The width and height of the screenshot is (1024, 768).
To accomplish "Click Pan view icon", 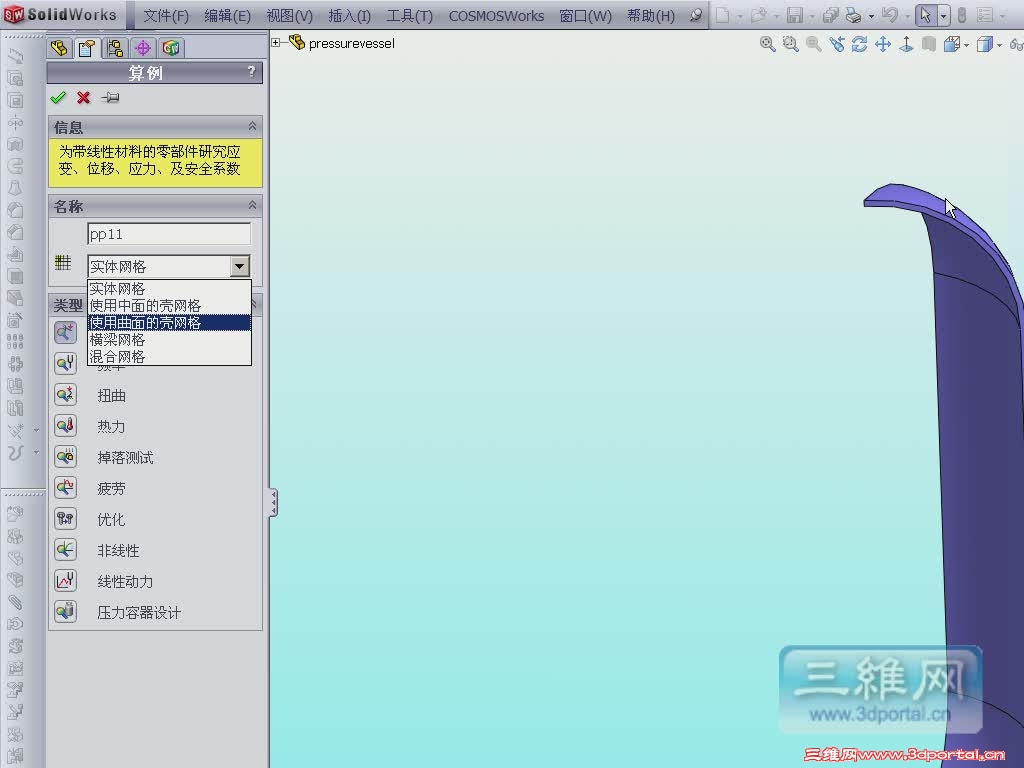I will 883,44.
